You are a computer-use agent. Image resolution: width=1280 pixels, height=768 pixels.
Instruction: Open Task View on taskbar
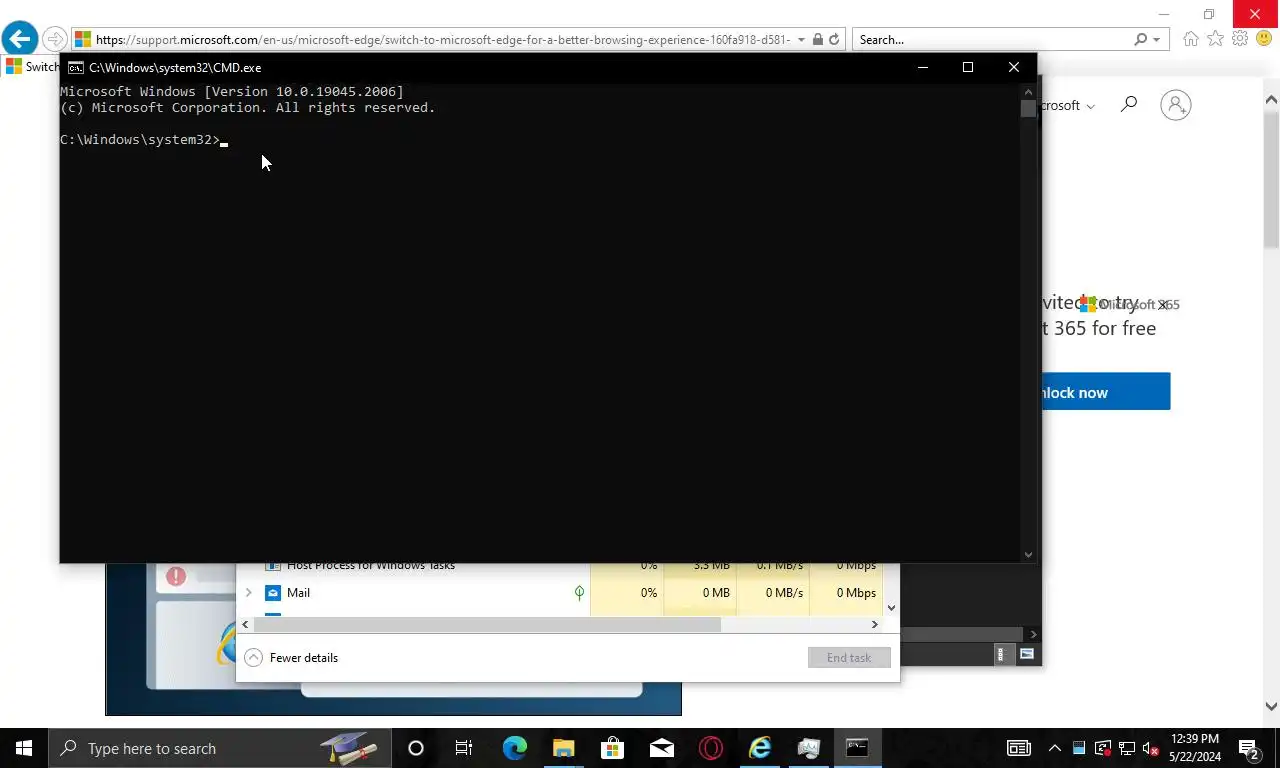[464, 748]
